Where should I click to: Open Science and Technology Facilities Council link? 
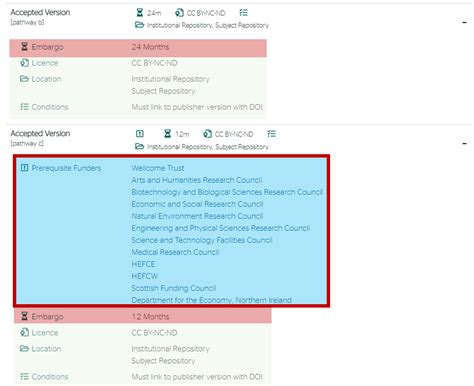202,240
